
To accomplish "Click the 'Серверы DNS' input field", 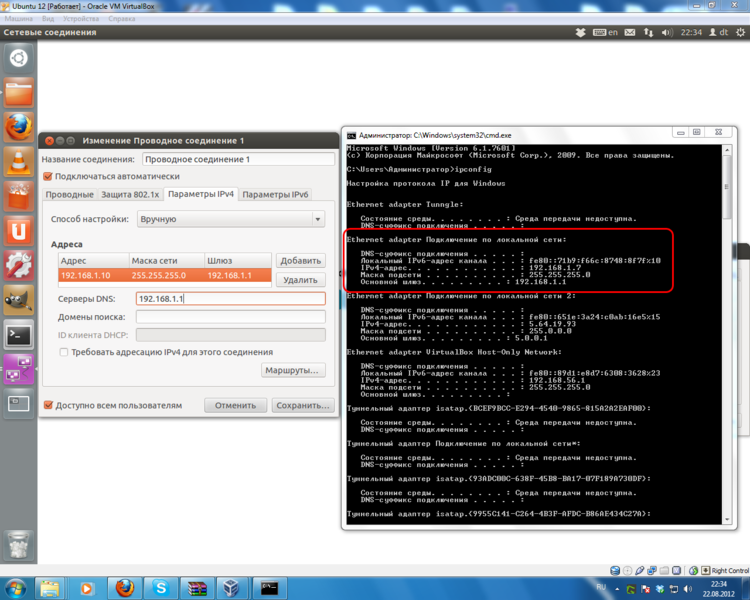I will coord(230,298).
